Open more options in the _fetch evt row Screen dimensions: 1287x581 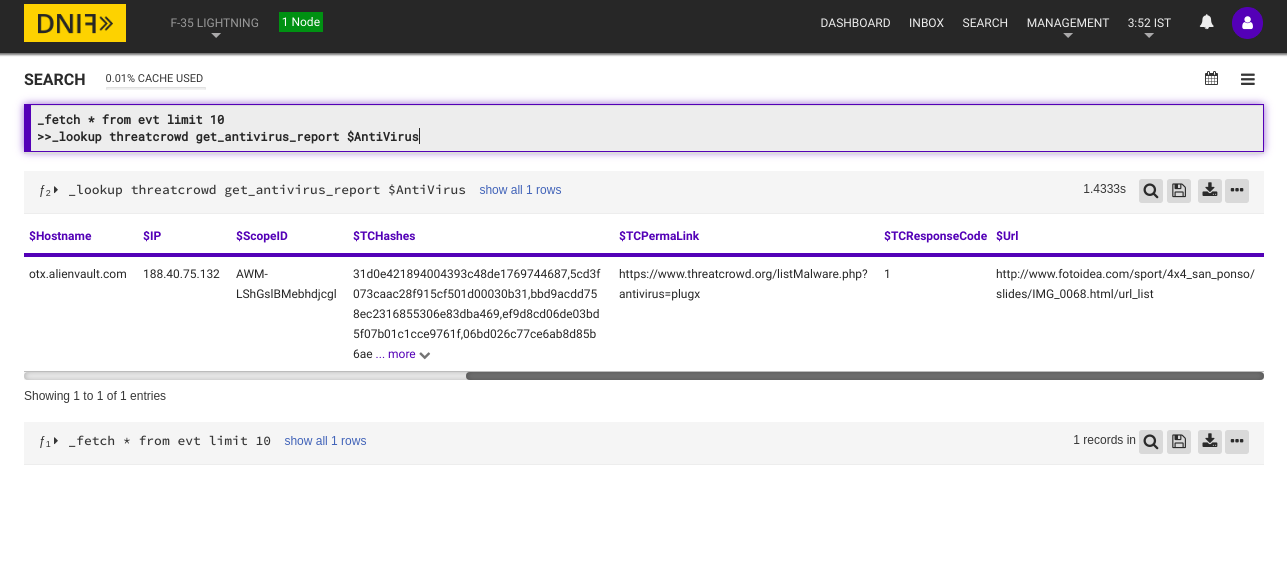click(1237, 442)
